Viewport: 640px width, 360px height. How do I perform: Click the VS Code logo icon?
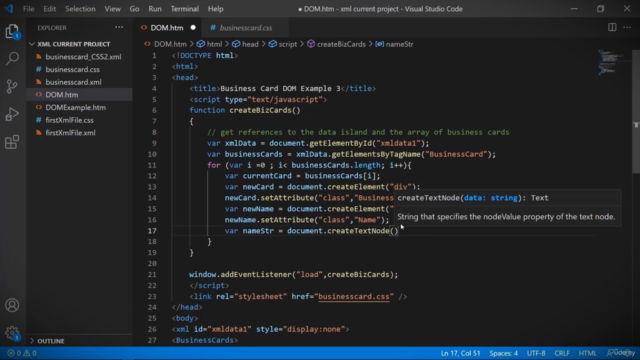click(9, 9)
